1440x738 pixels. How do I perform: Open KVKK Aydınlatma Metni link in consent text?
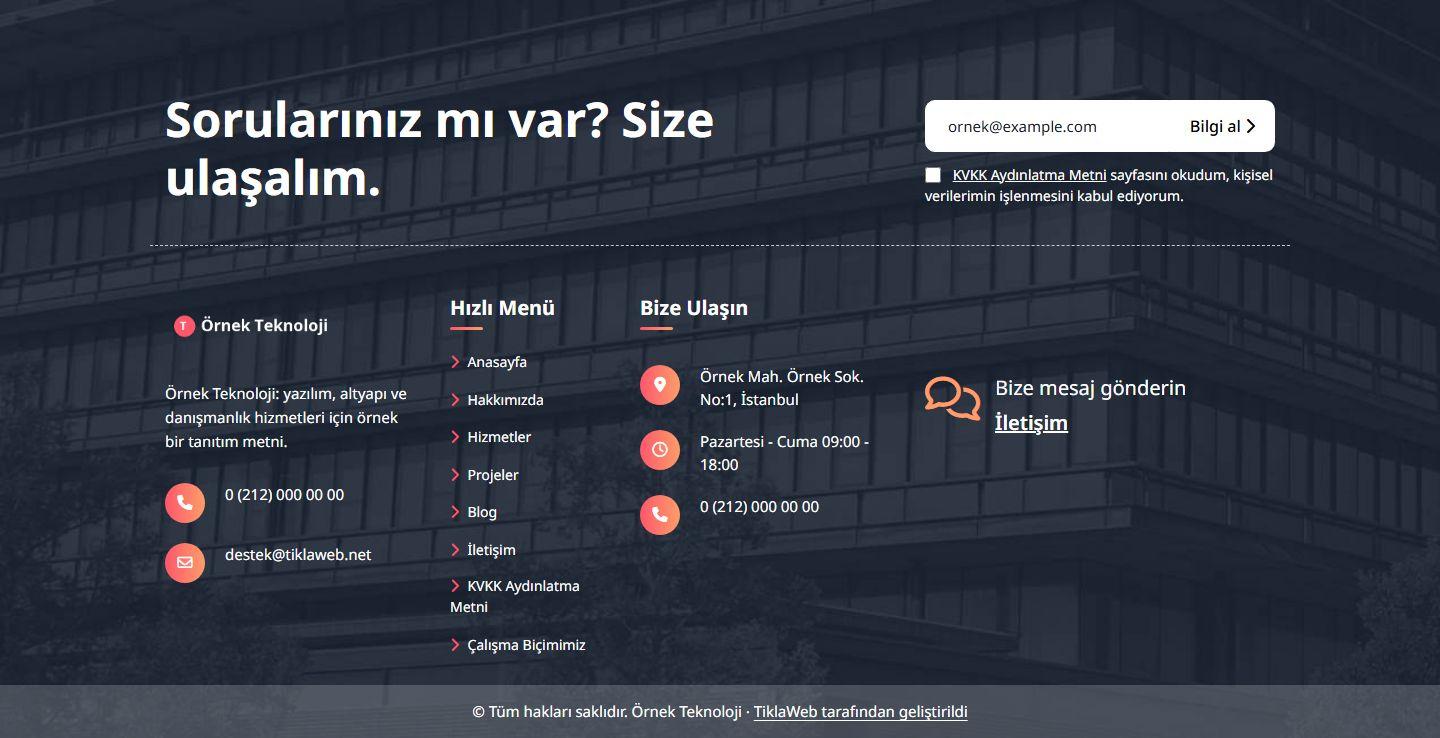click(x=1029, y=175)
